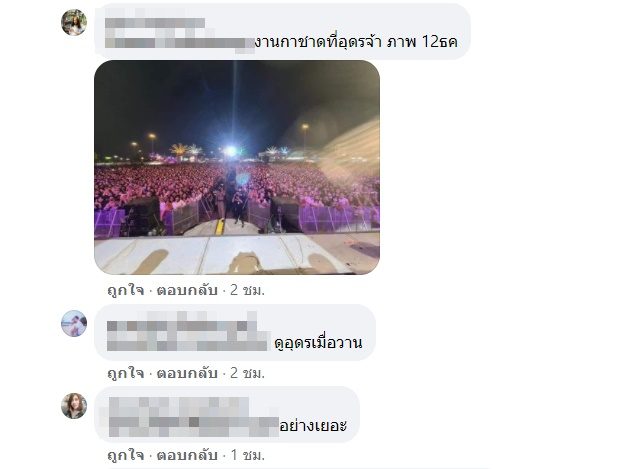This screenshot has width=642, height=469.
Task: Click ตอบกลับ under the concert photo comment
Action: (x=187, y=290)
